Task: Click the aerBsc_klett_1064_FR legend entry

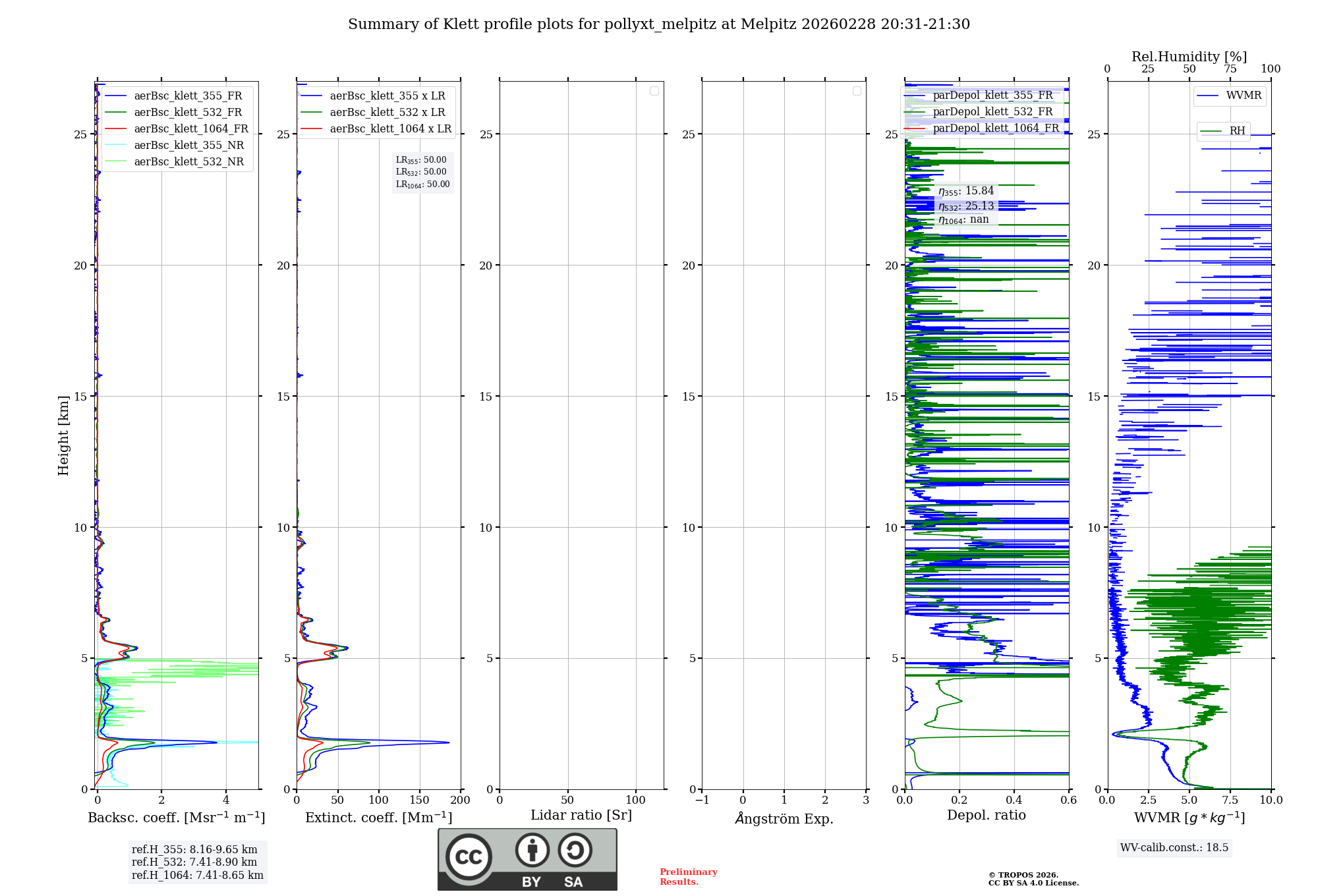Action: [x=191, y=128]
